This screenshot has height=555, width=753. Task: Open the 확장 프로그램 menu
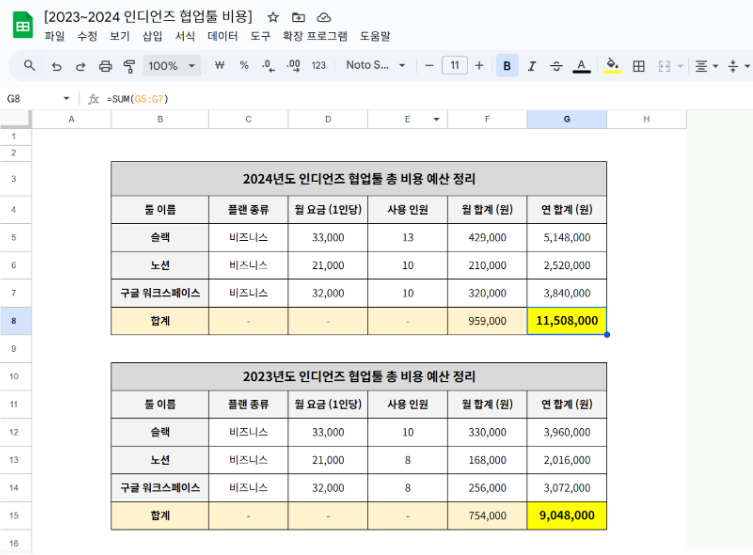[315, 36]
